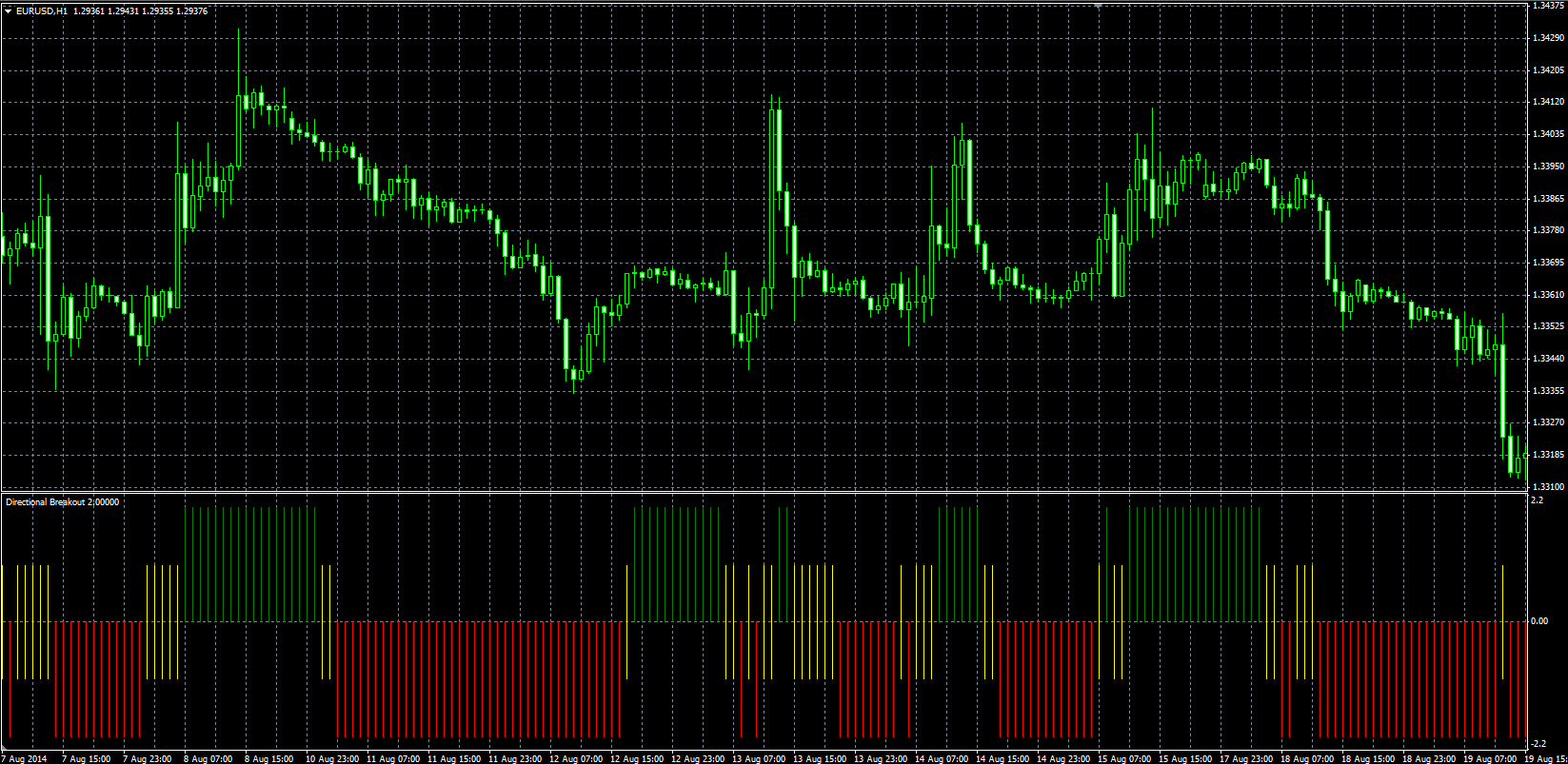Click the 10 Aug 23:00 time label
1568x764 pixels.
[332, 759]
